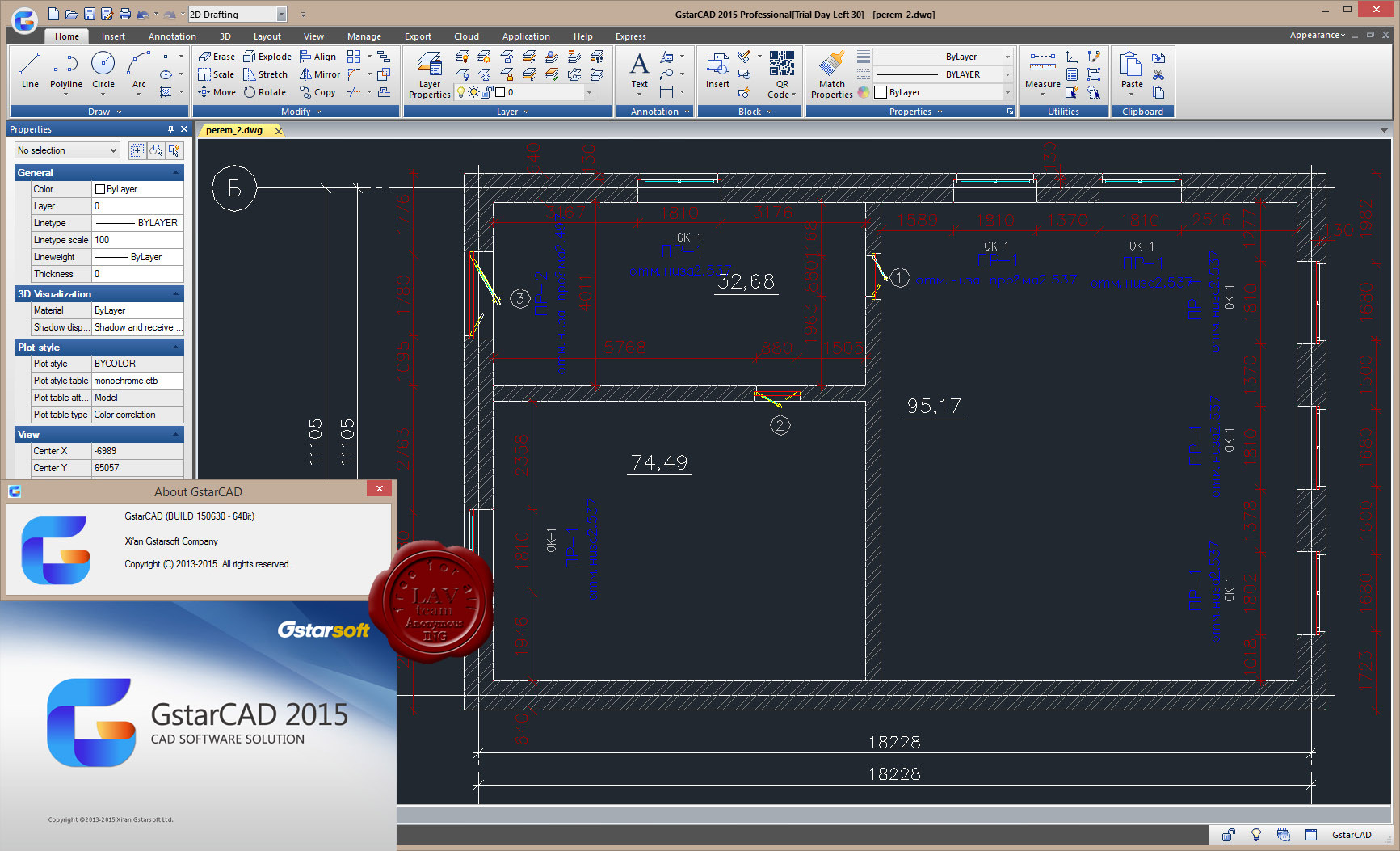Select the perem_2.dwg document tab
The height and width of the screenshot is (851, 1400).
click(x=234, y=130)
